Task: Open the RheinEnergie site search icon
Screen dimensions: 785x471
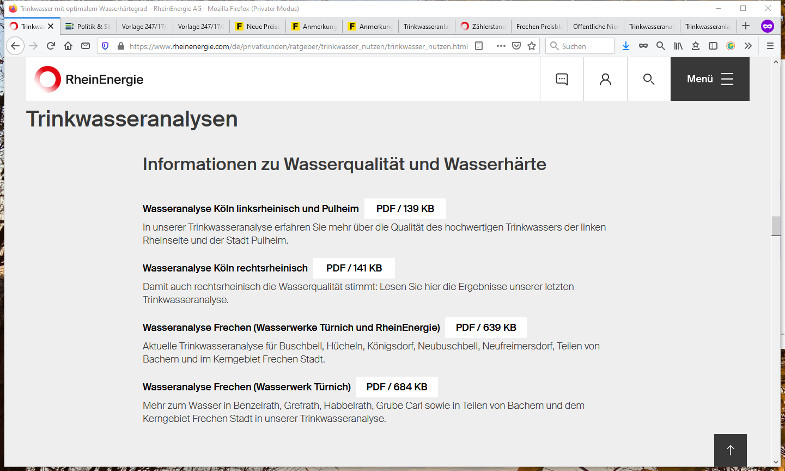Action: tap(649, 79)
